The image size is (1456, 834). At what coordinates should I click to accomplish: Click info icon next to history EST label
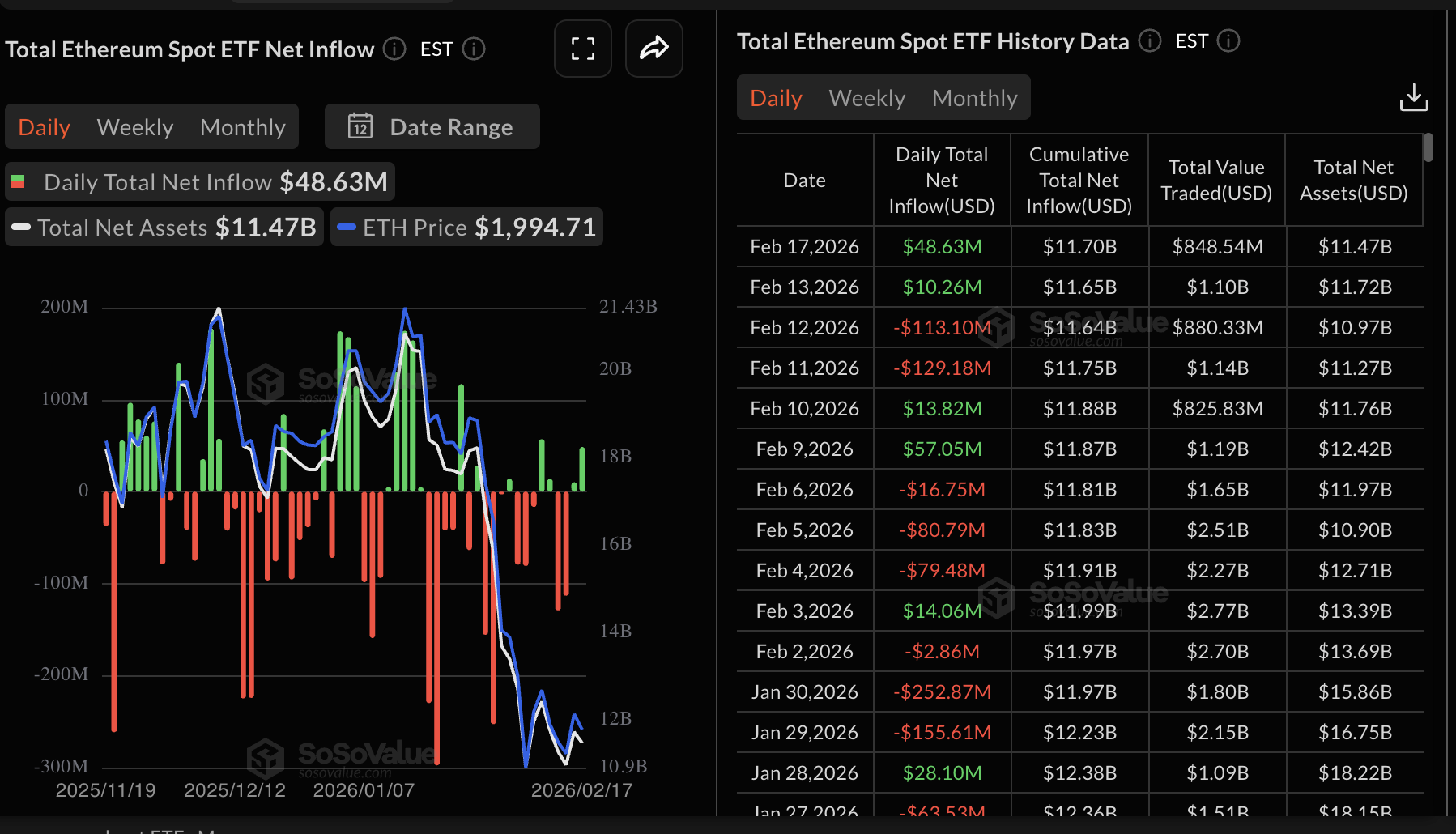pos(1228,40)
